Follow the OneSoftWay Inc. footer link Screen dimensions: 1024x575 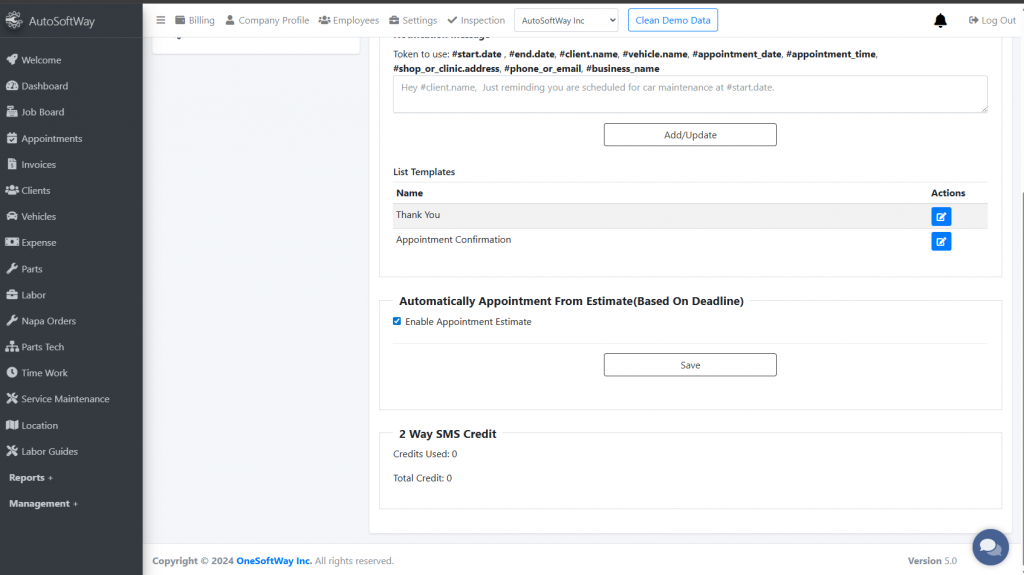(x=274, y=561)
